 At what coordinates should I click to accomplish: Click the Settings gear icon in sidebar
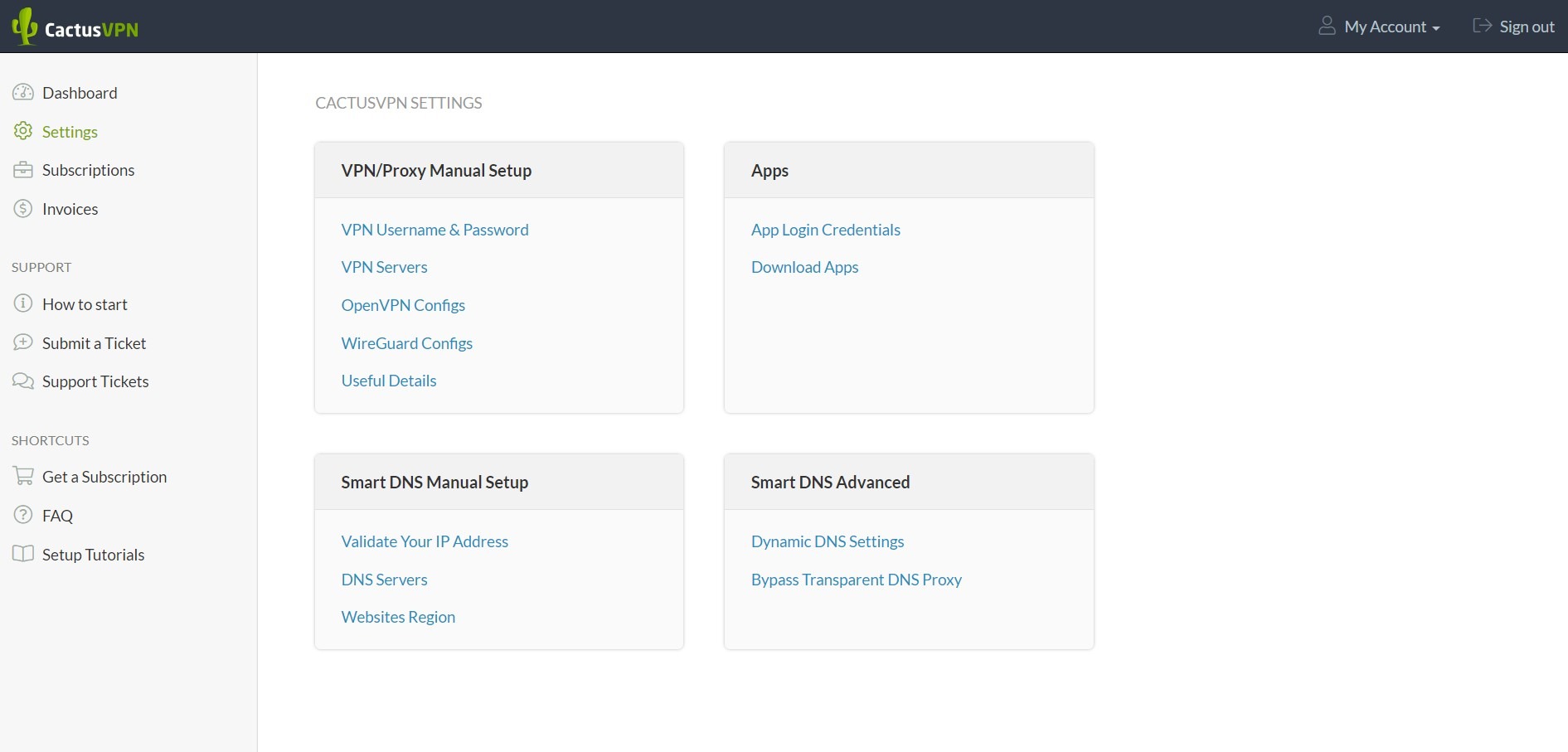coord(22,131)
